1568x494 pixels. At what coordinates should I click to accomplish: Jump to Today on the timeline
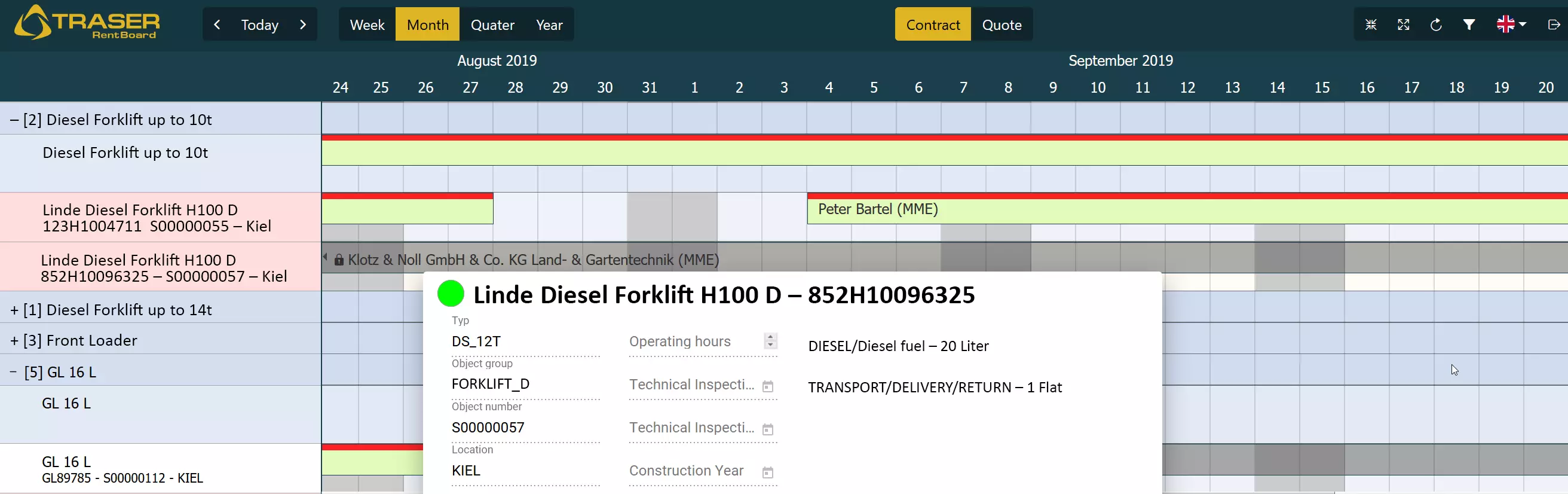pos(260,25)
